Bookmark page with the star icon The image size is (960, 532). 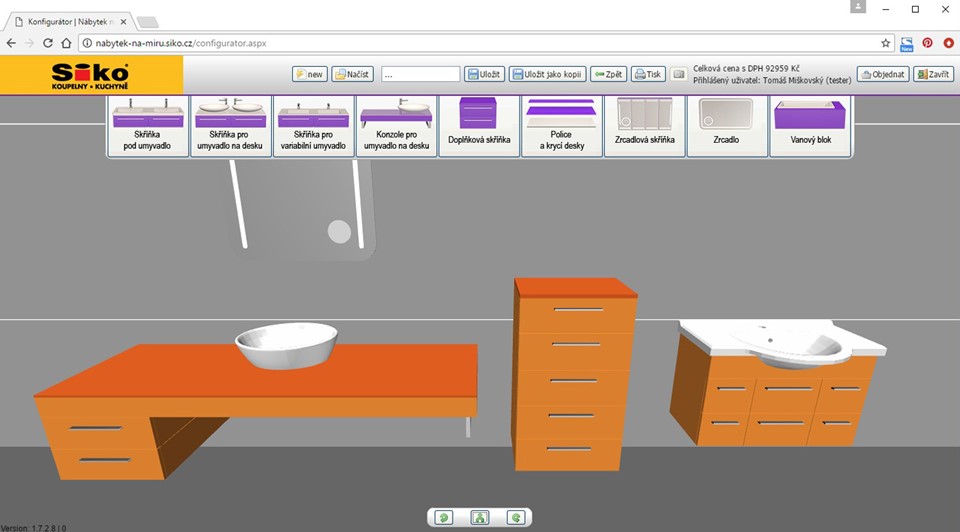point(885,43)
